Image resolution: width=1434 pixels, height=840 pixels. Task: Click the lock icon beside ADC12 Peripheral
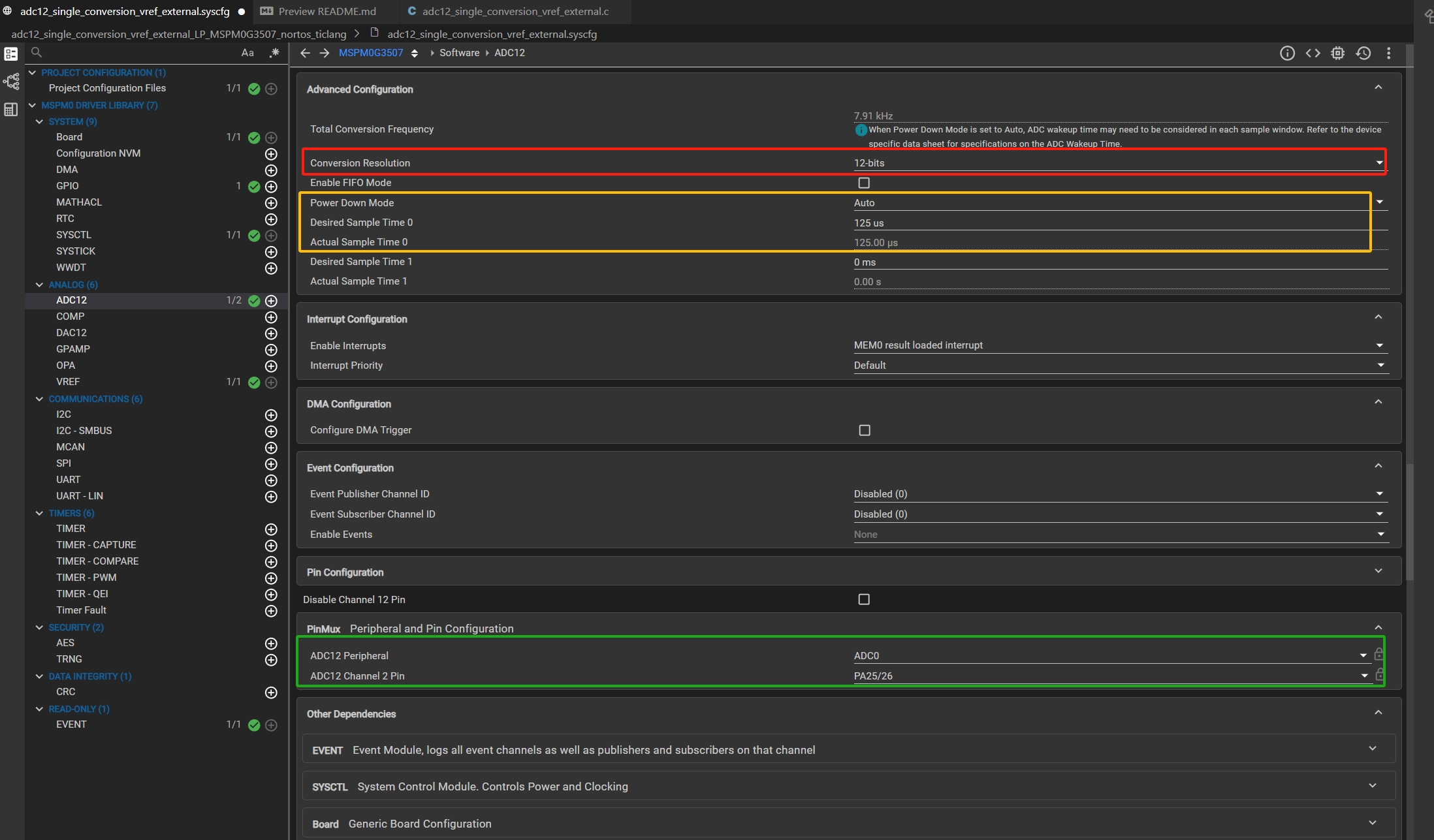[1378, 655]
